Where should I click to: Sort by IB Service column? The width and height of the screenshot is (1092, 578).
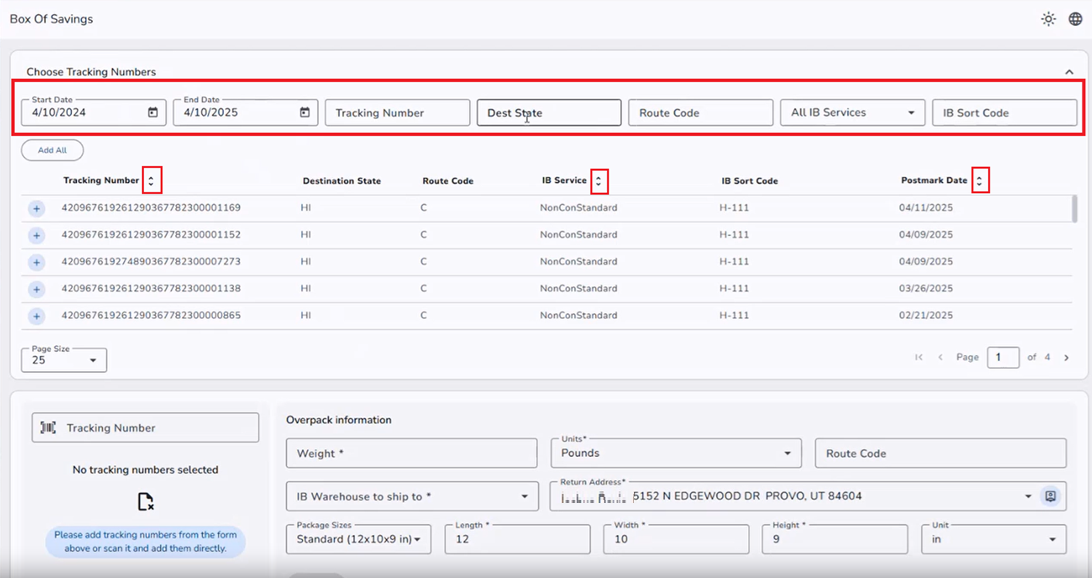599,181
